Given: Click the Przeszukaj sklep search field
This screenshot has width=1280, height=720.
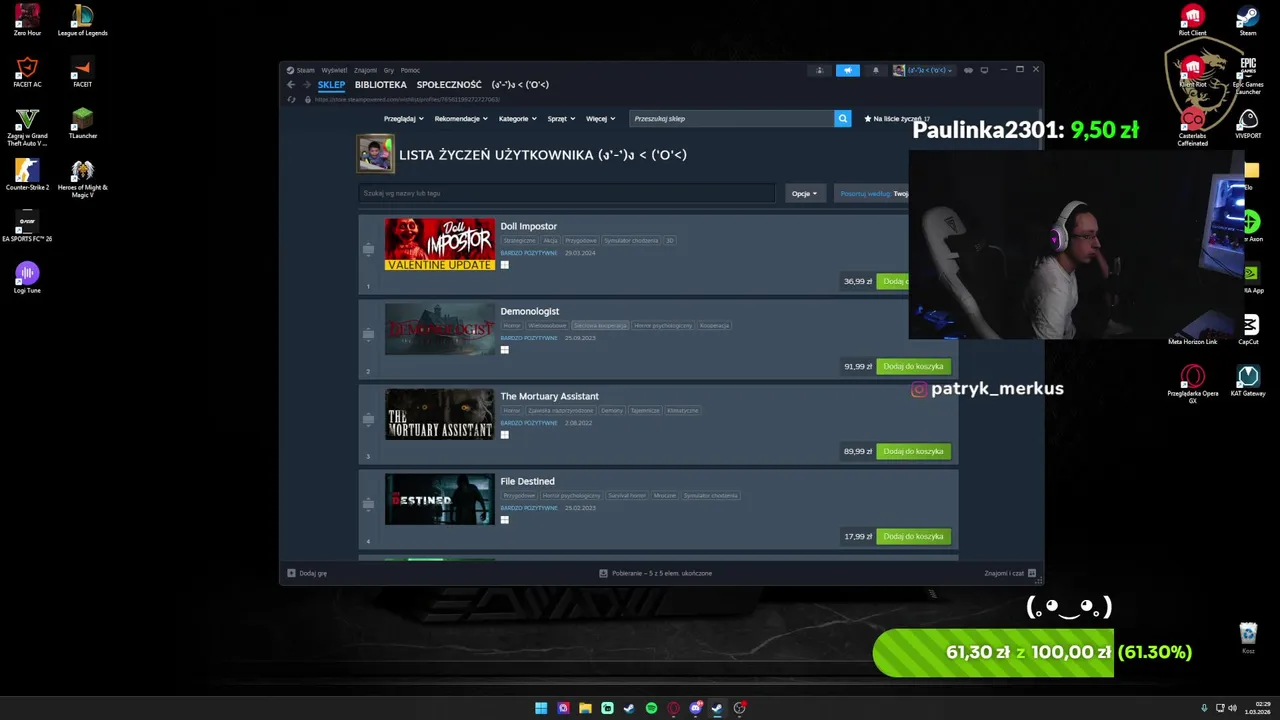Looking at the screenshot, I should [x=732, y=118].
